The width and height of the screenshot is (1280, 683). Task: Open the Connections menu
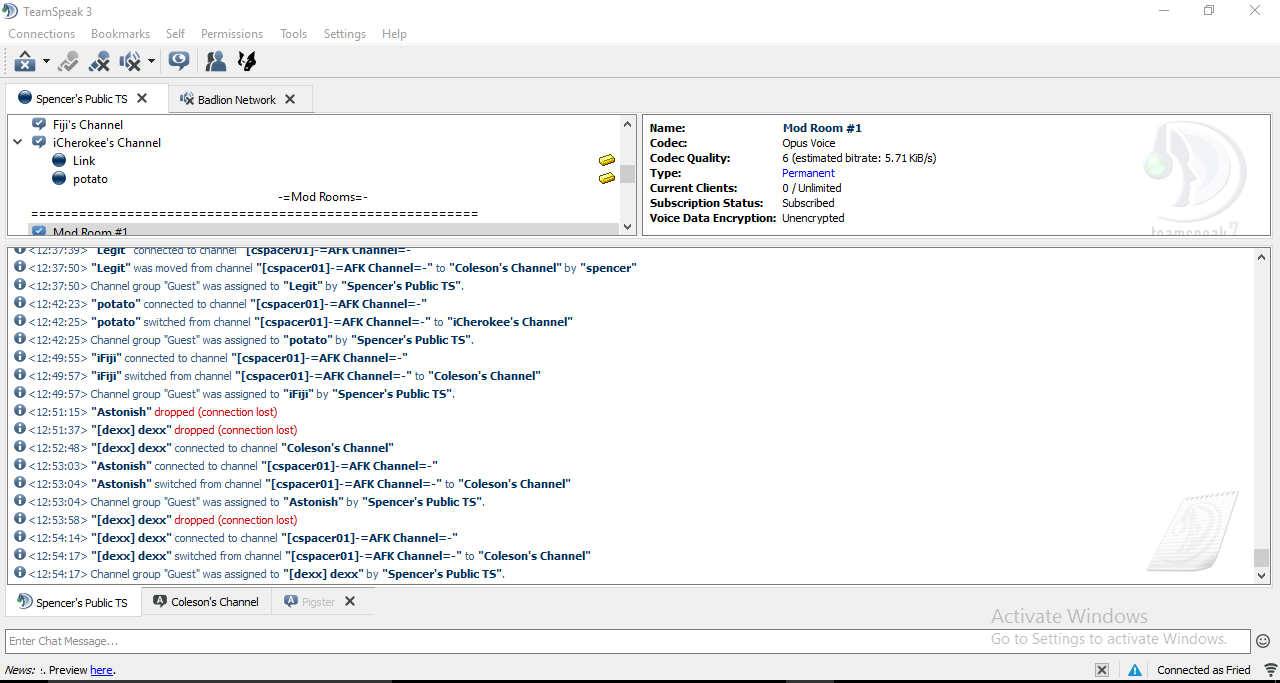click(x=42, y=34)
